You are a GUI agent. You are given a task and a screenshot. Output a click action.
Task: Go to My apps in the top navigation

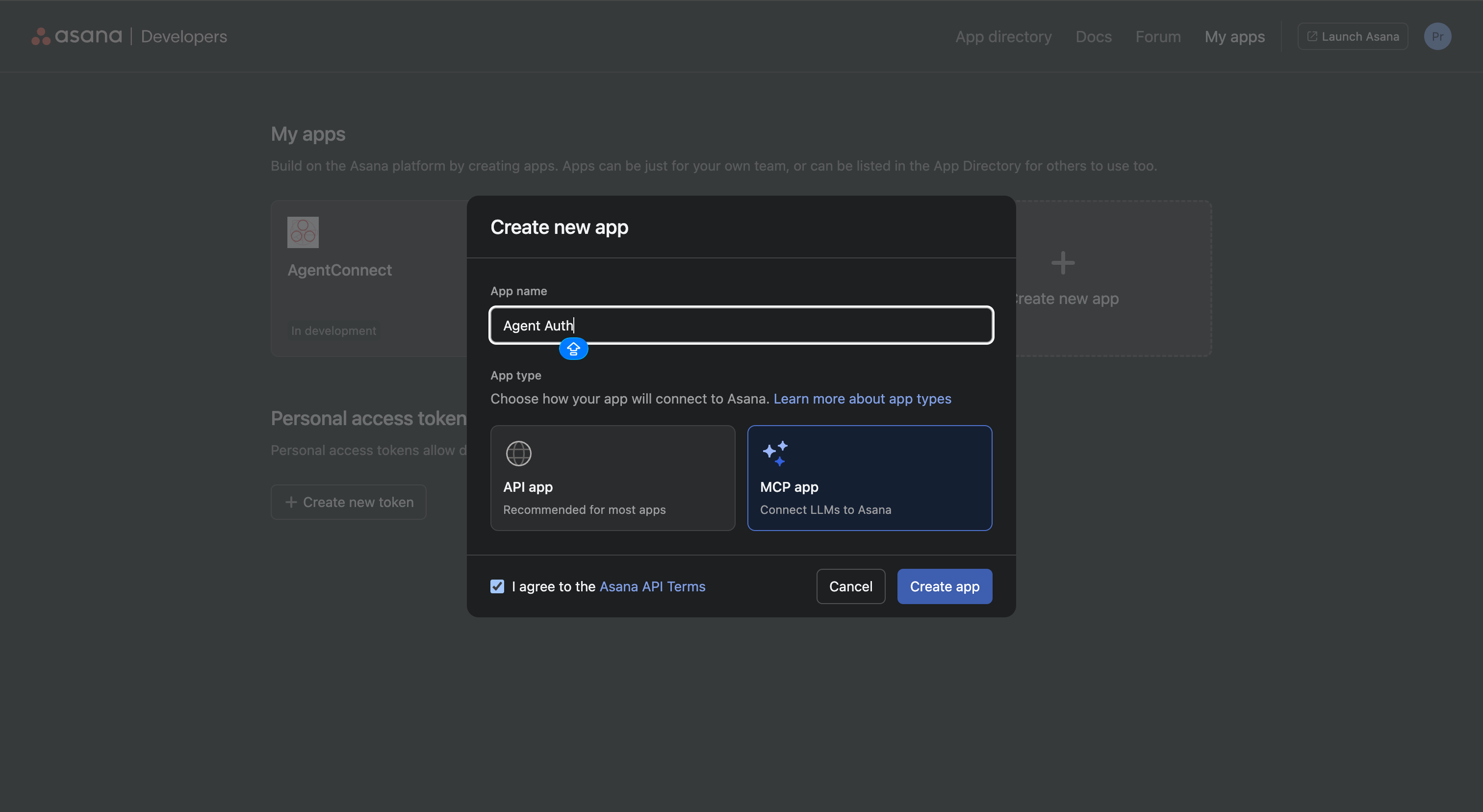click(x=1234, y=37)
